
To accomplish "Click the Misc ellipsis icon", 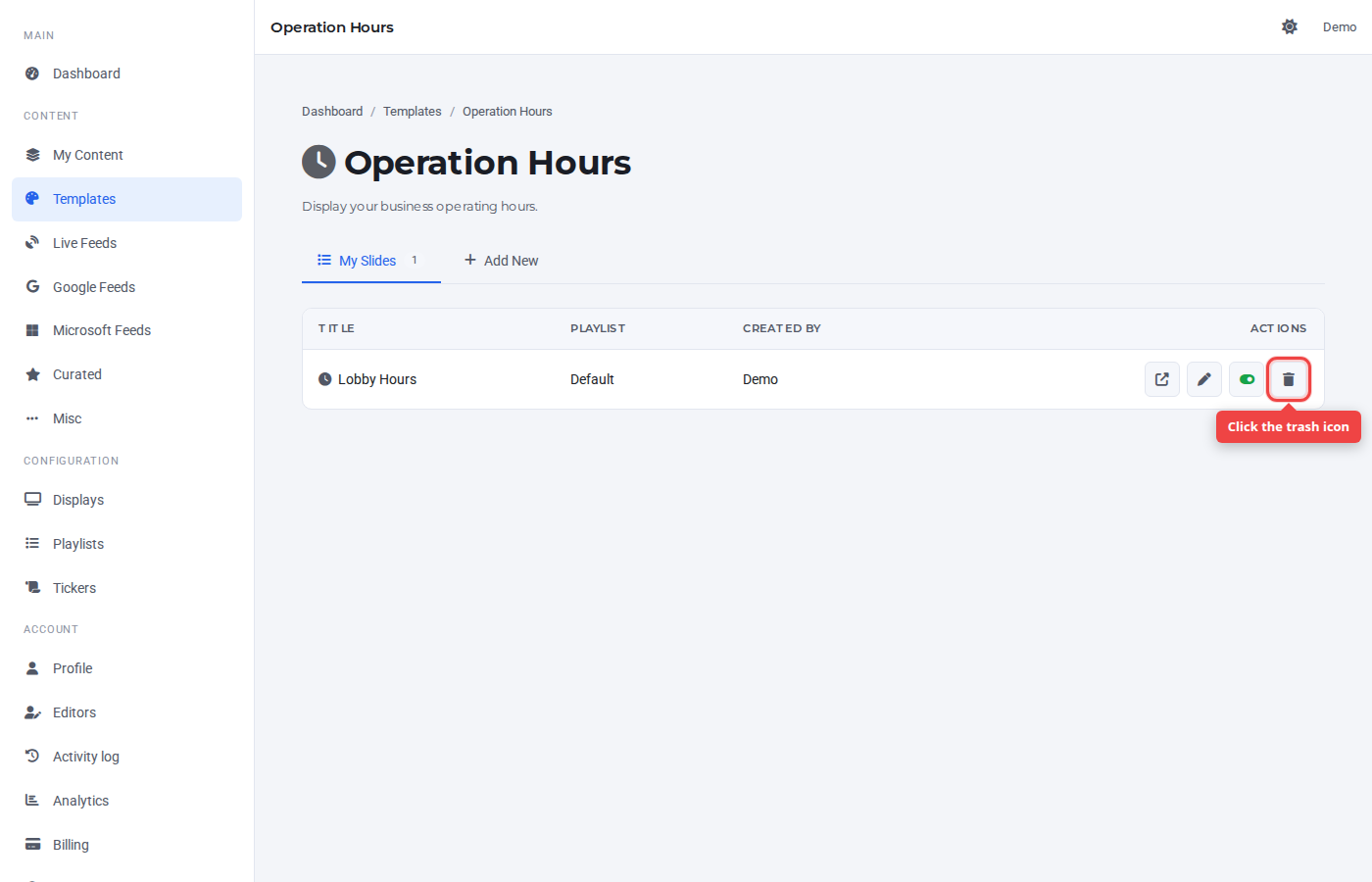I will click(x=32, y=418).
